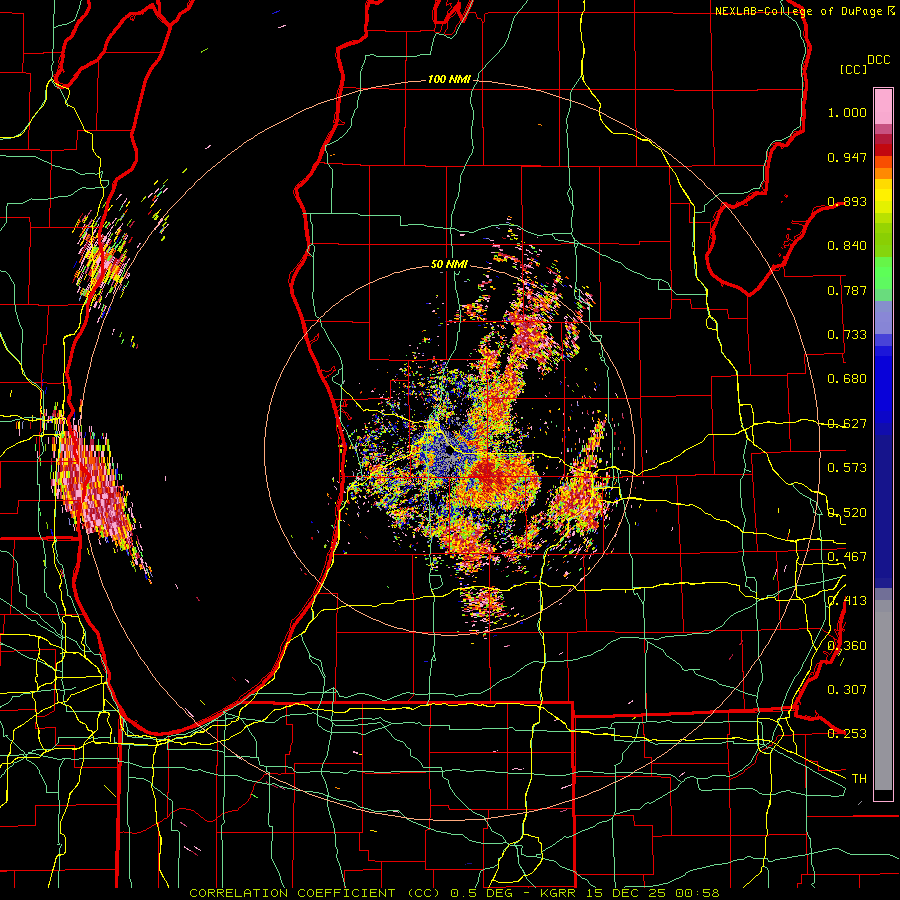Screen dimensions: 900x900
Task: Click the [CC] legend unit label
Action: click(854, 69)
